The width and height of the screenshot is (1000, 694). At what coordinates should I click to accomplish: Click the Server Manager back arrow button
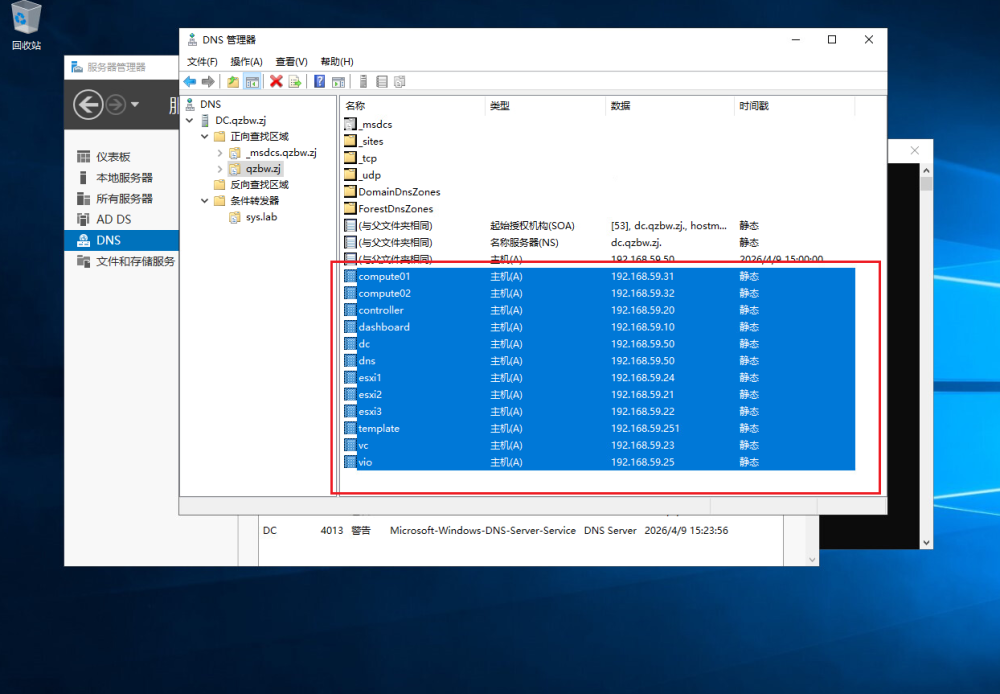click(88, 104)
